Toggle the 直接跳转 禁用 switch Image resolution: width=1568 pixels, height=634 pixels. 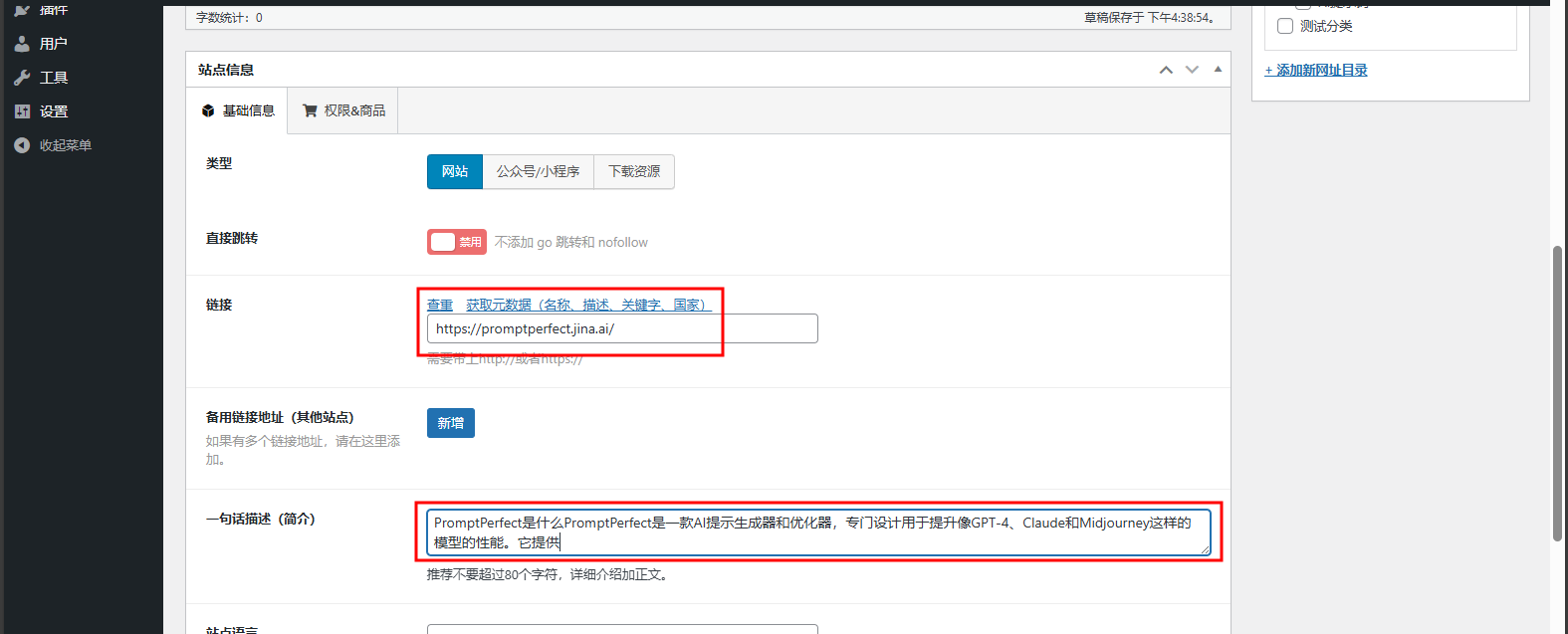457,242
